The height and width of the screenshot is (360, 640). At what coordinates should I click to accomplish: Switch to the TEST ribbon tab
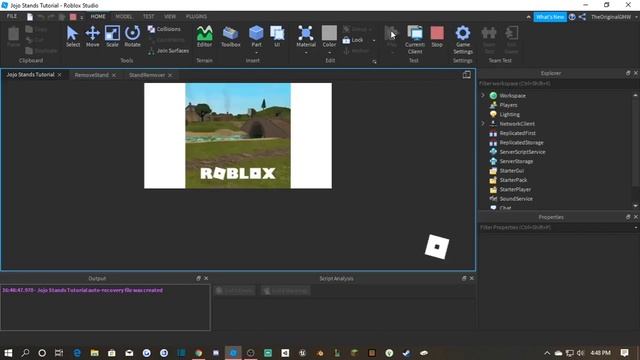[x=149, y=17]
